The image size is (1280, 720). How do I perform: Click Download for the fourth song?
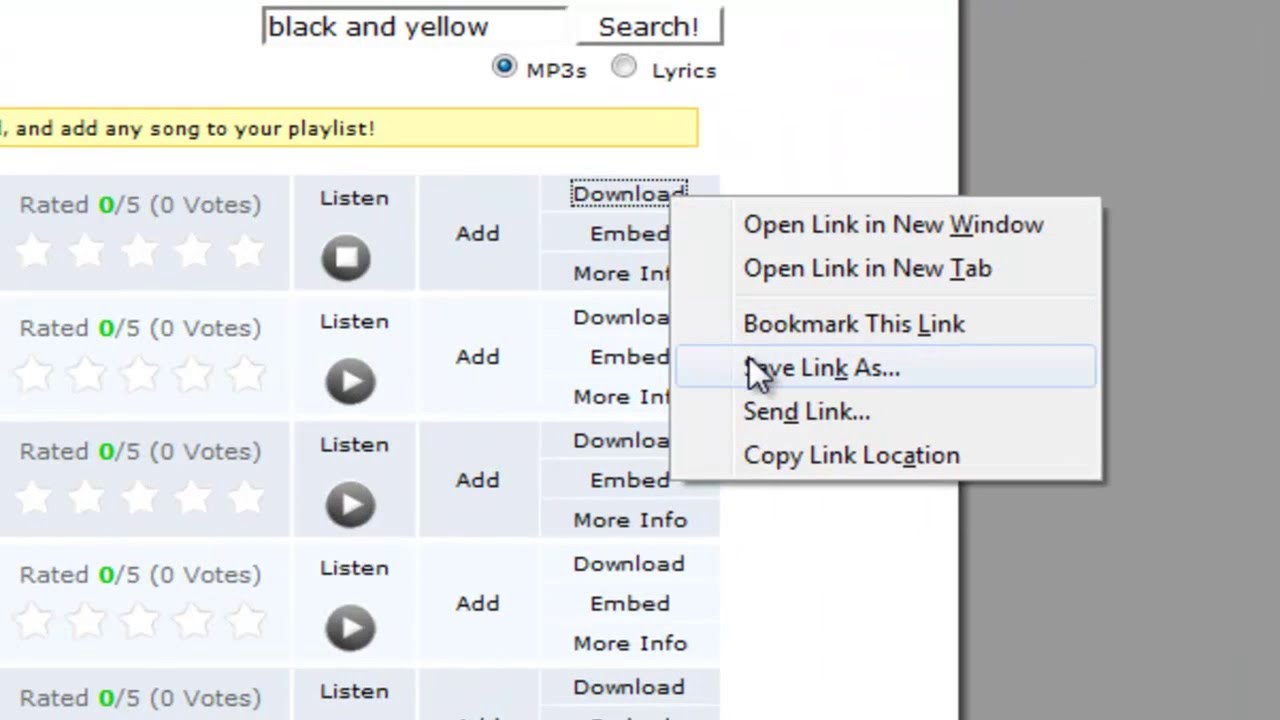tap(629, 564)
